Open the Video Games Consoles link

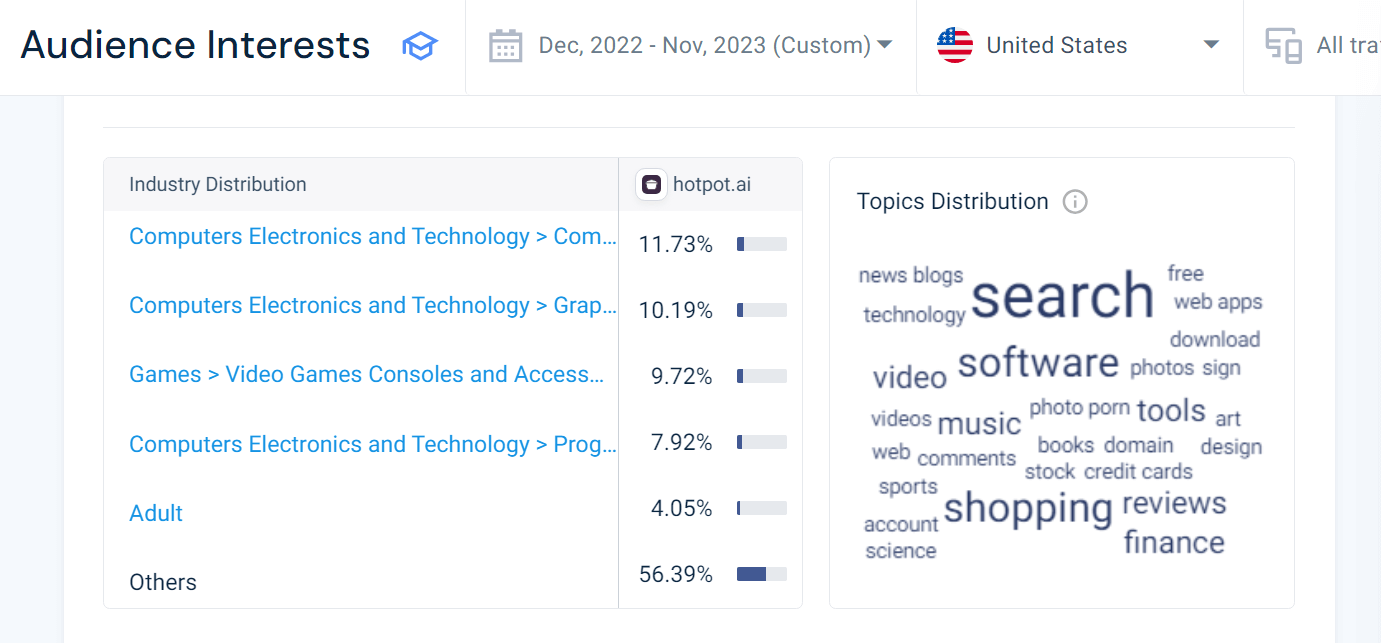pos(366,375)
